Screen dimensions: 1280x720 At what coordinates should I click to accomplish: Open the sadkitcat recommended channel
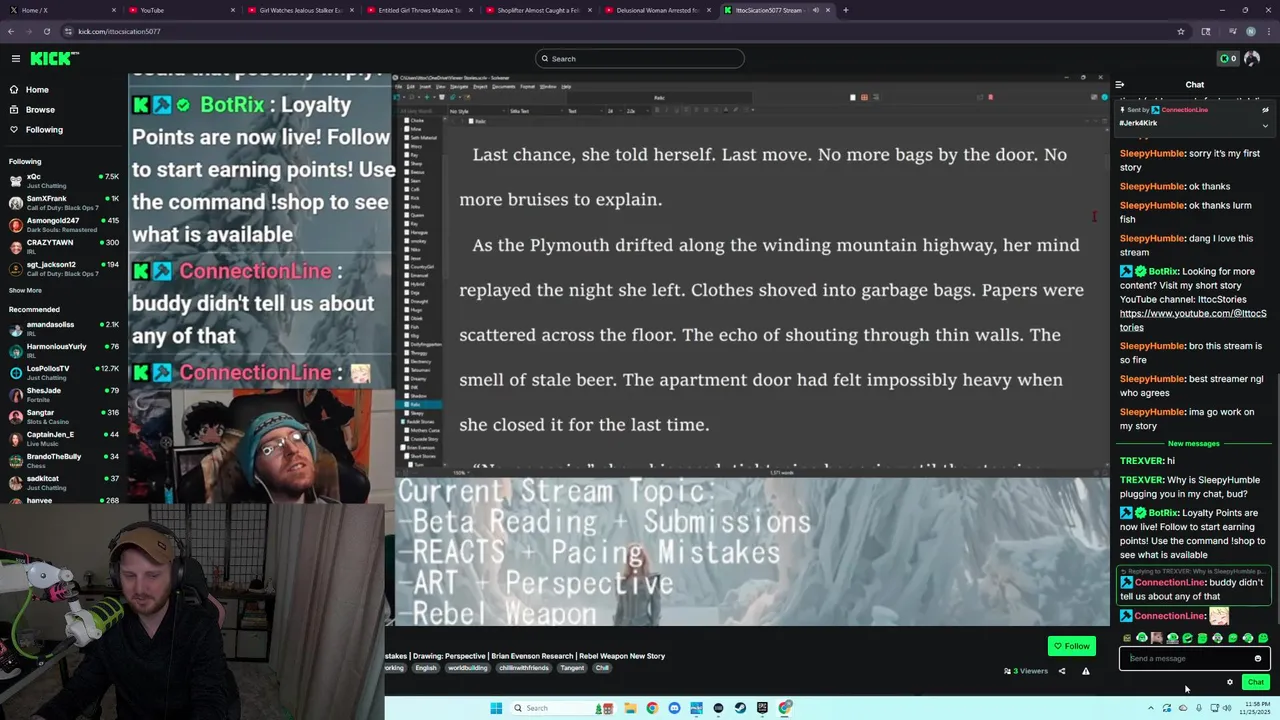pyautogui.click(x=64, y=483)
